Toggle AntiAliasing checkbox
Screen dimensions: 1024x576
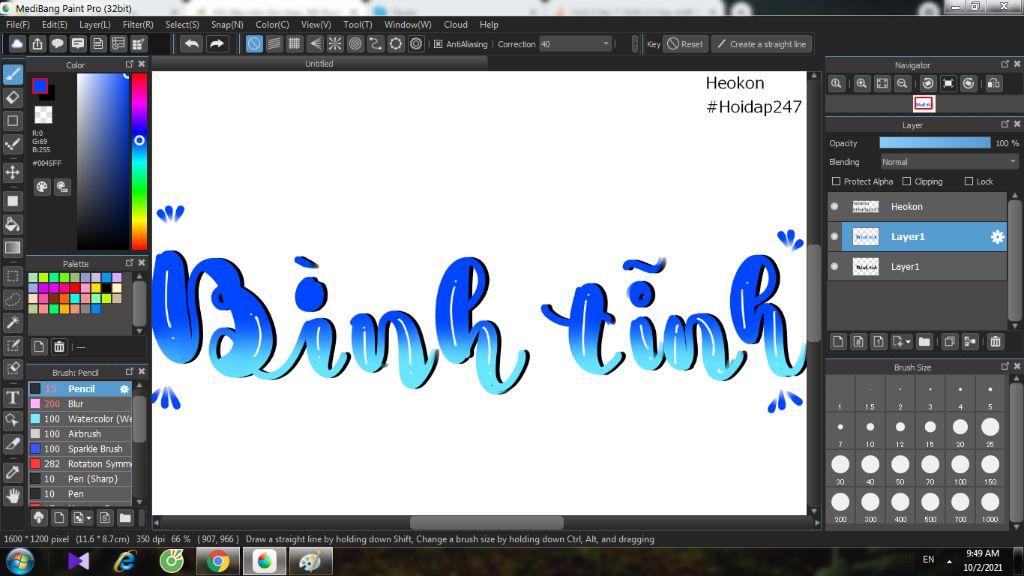coord(438,44)
